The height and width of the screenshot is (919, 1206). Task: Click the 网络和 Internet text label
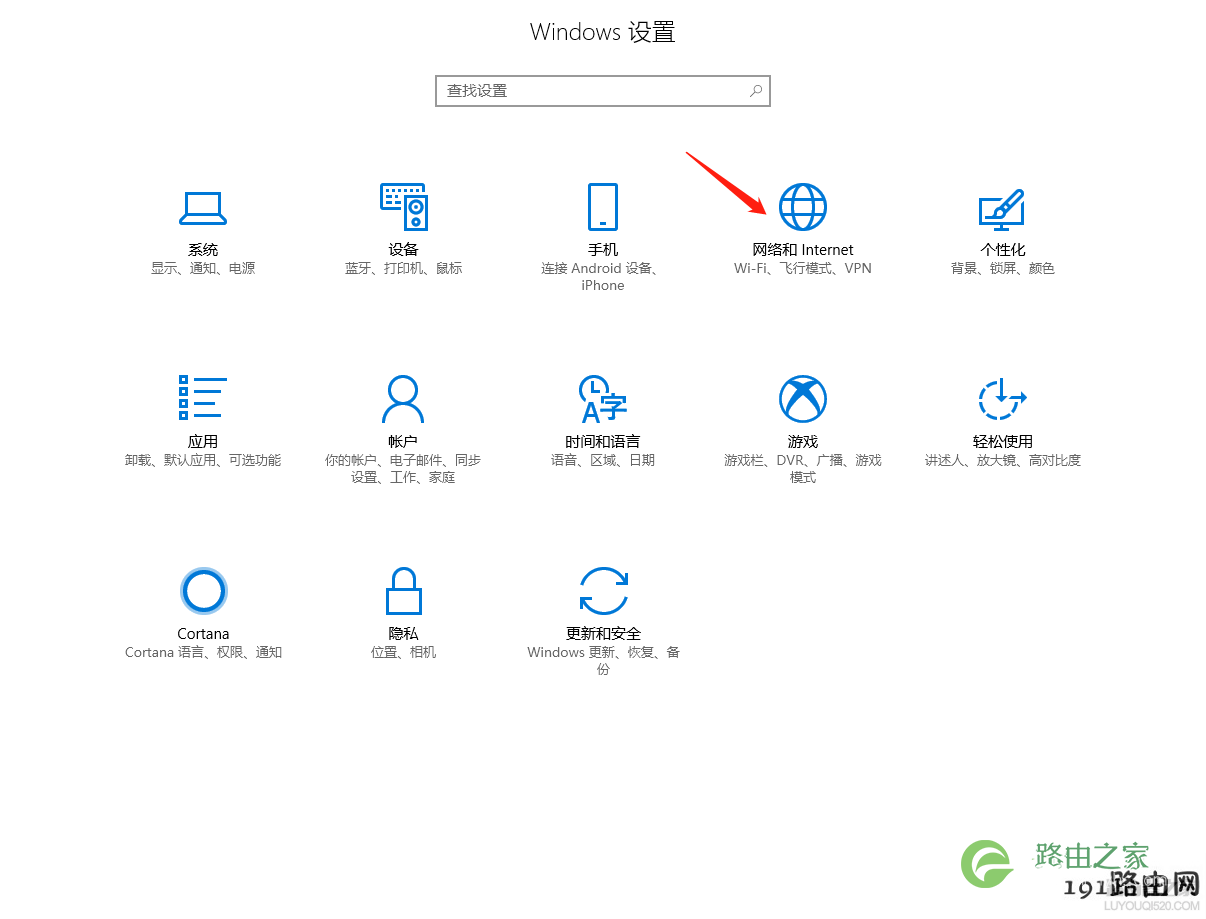[x=803, y=250]
